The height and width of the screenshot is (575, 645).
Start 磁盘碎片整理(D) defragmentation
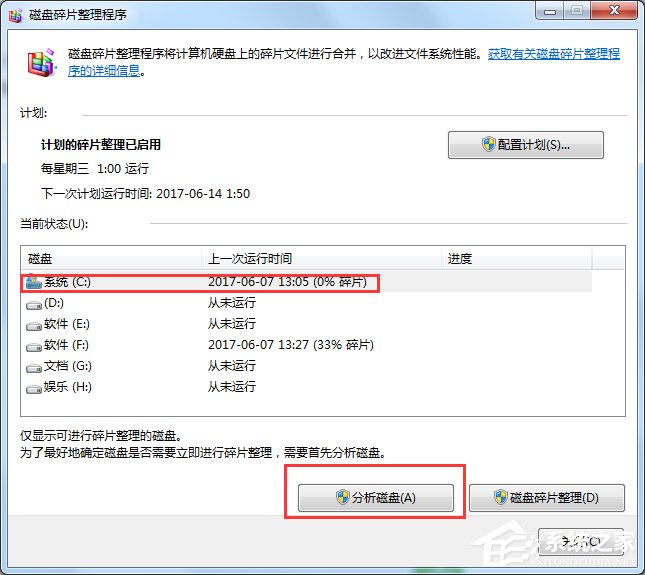546,498
